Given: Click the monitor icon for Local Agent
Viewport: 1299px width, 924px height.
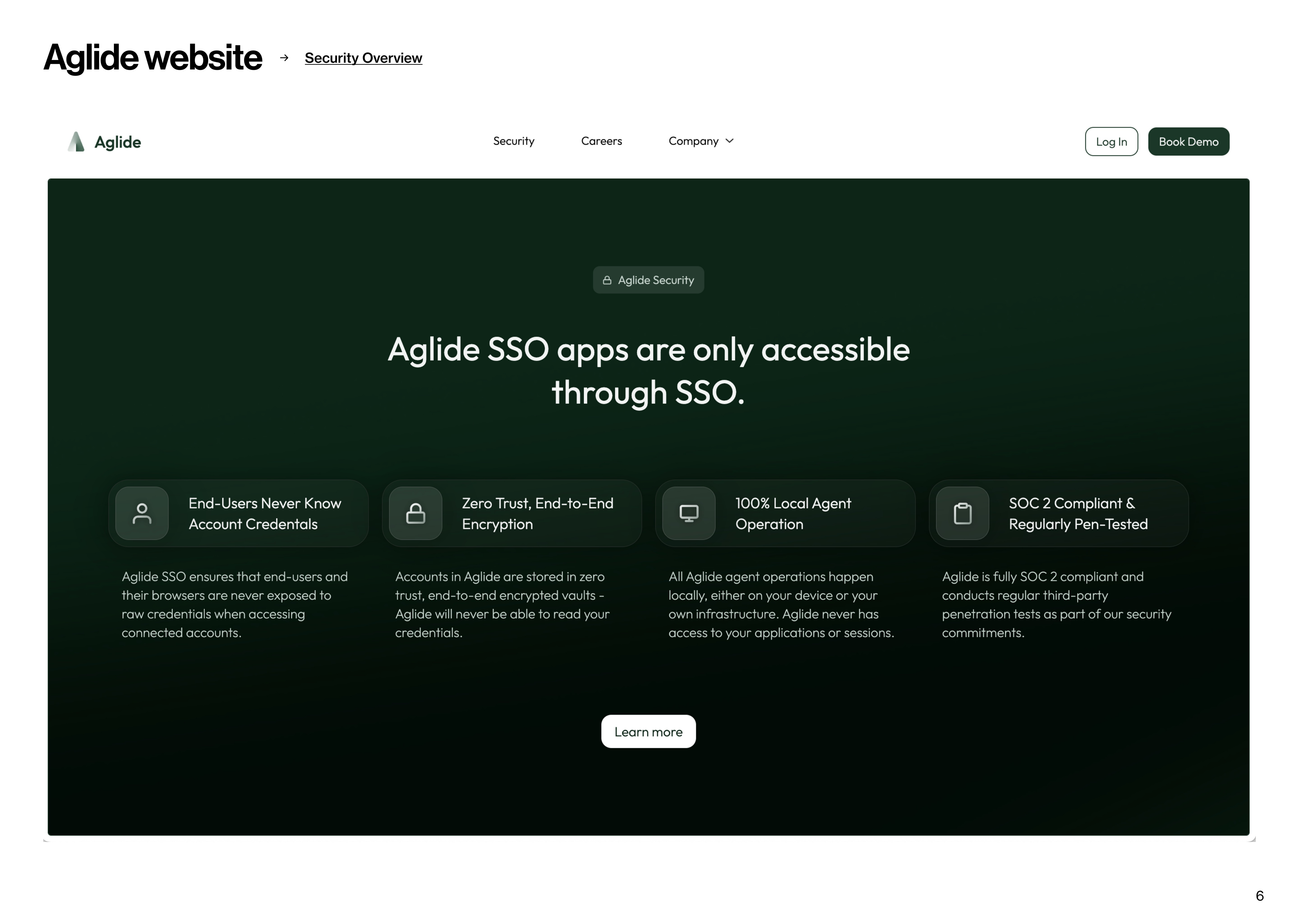Looking at the screenshot, I should 689,513.
